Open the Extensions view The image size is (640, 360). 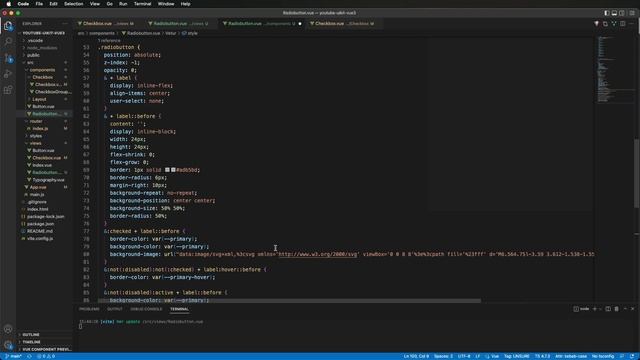(x=8, y=90)
